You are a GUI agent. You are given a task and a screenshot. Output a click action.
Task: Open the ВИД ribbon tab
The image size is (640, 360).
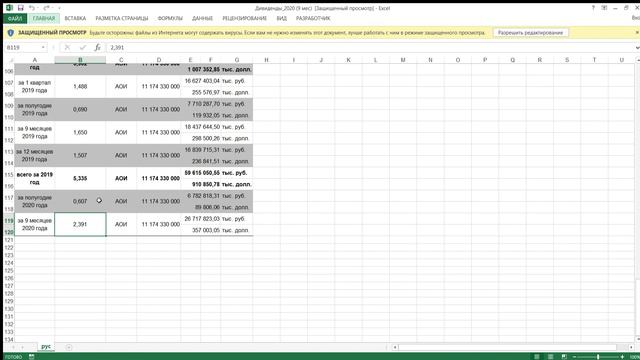click(x=282, y=18)
